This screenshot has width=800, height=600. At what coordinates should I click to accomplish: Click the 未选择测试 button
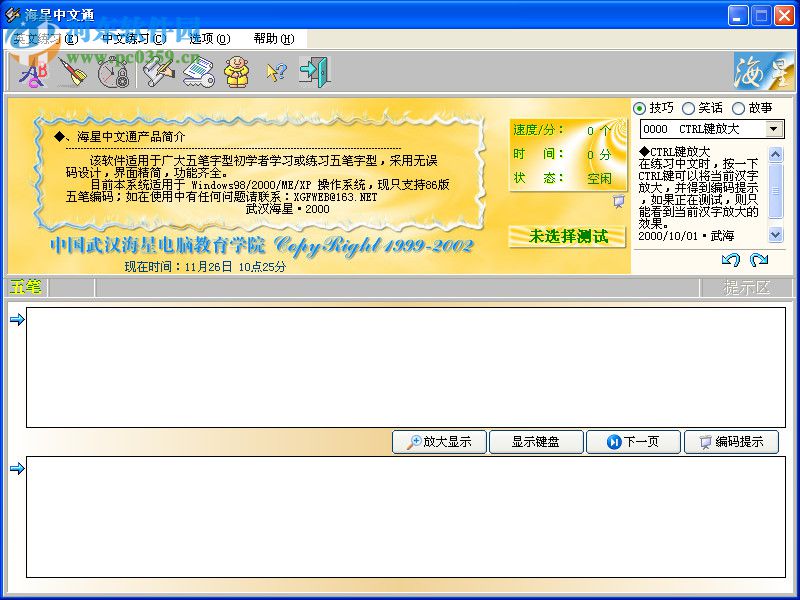pyautogui.click(x=568, y=236)
